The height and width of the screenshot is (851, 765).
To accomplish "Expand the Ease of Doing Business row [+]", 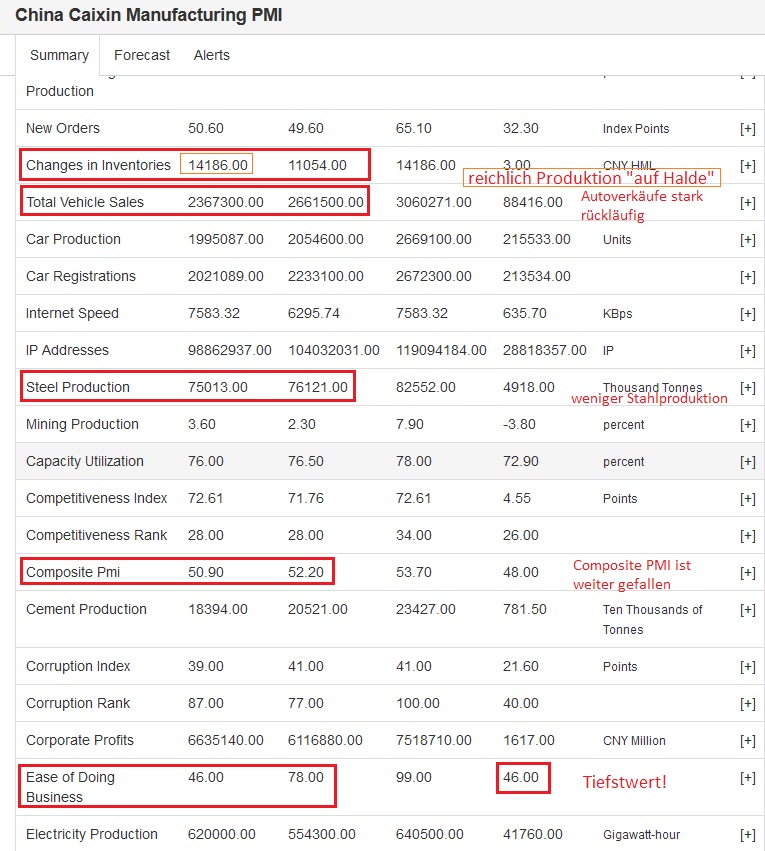I will pyautogui.click(x=748, y=778).
